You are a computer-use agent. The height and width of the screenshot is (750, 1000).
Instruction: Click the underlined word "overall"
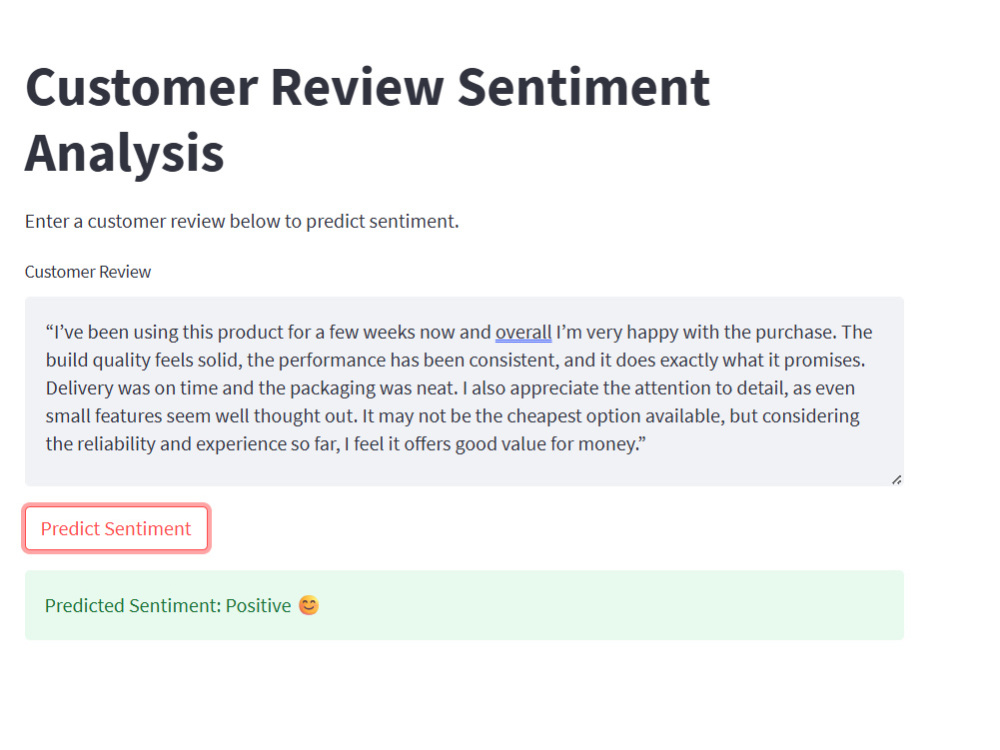(523, 332)
